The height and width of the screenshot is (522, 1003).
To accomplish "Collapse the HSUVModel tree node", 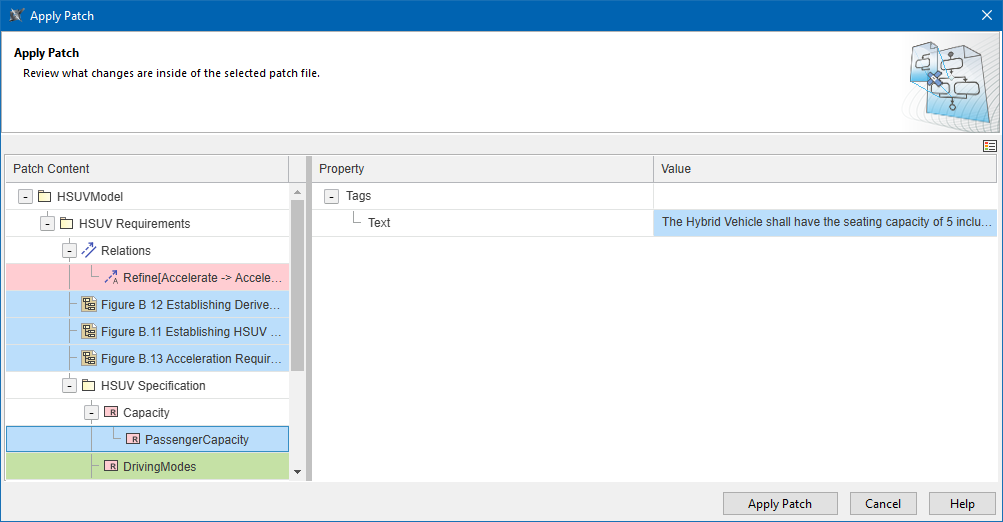I will 25,197.
